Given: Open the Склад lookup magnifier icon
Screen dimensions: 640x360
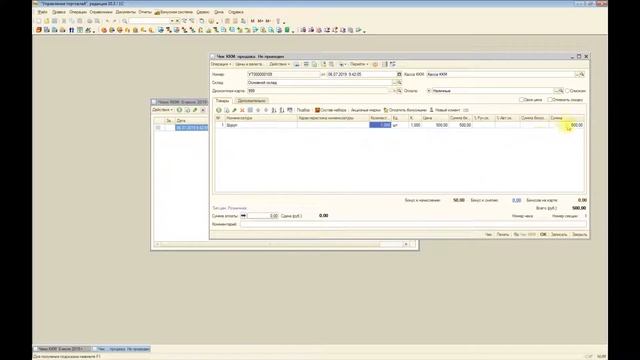Looking at the screenshot, I should click(399, 82).
